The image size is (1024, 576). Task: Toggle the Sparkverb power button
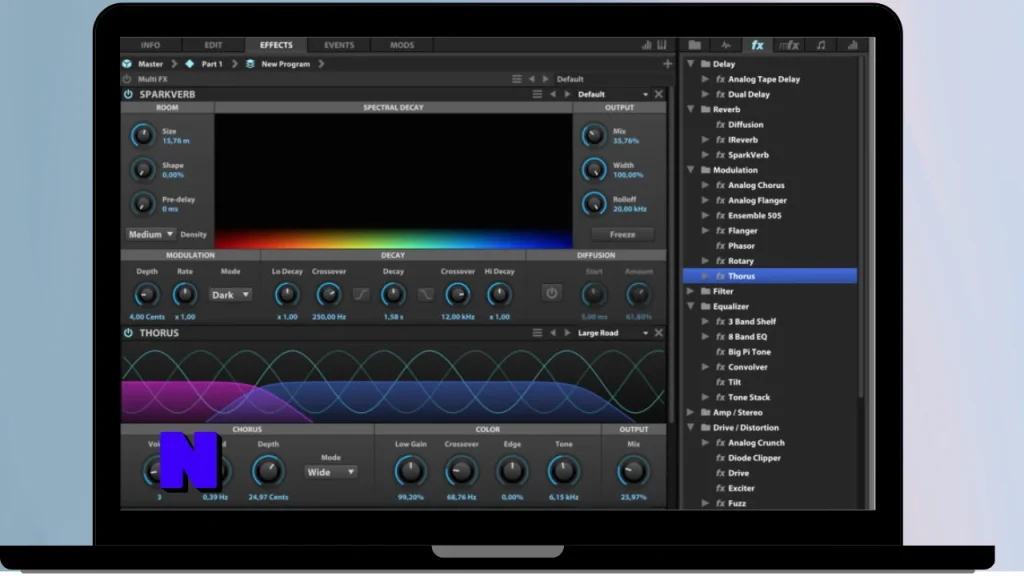point(128,95)
